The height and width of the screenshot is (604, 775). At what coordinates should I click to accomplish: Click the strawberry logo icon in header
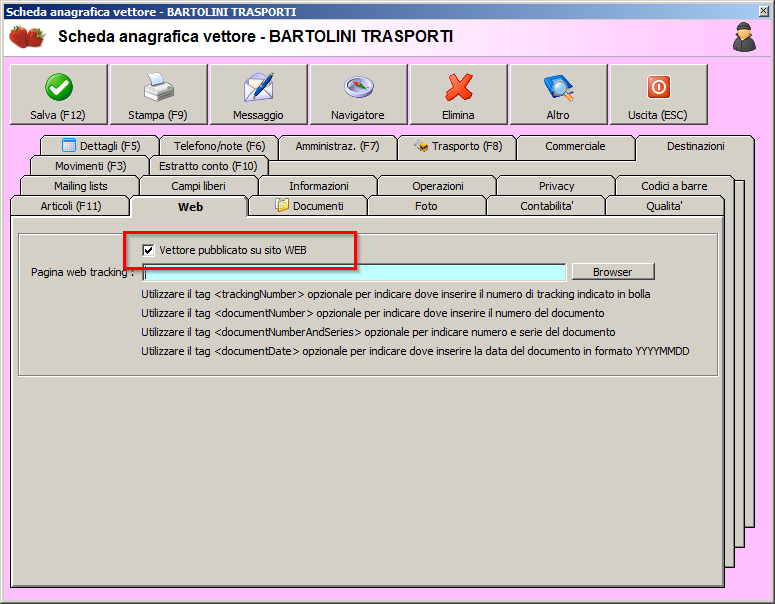pyautogui.click(x=27, y=37)
